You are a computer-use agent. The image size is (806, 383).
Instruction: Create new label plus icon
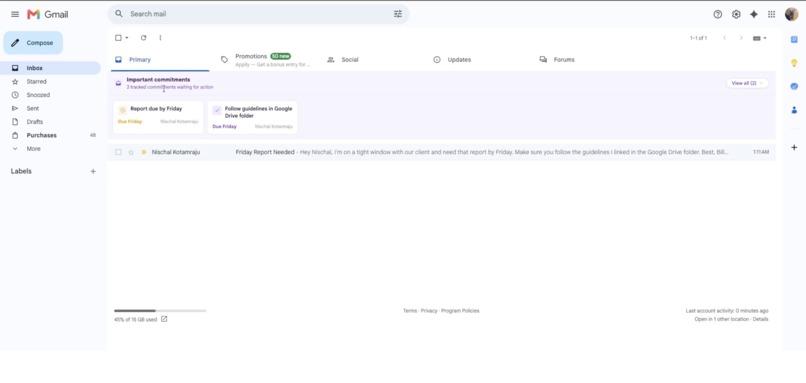[x=93, y=171]
